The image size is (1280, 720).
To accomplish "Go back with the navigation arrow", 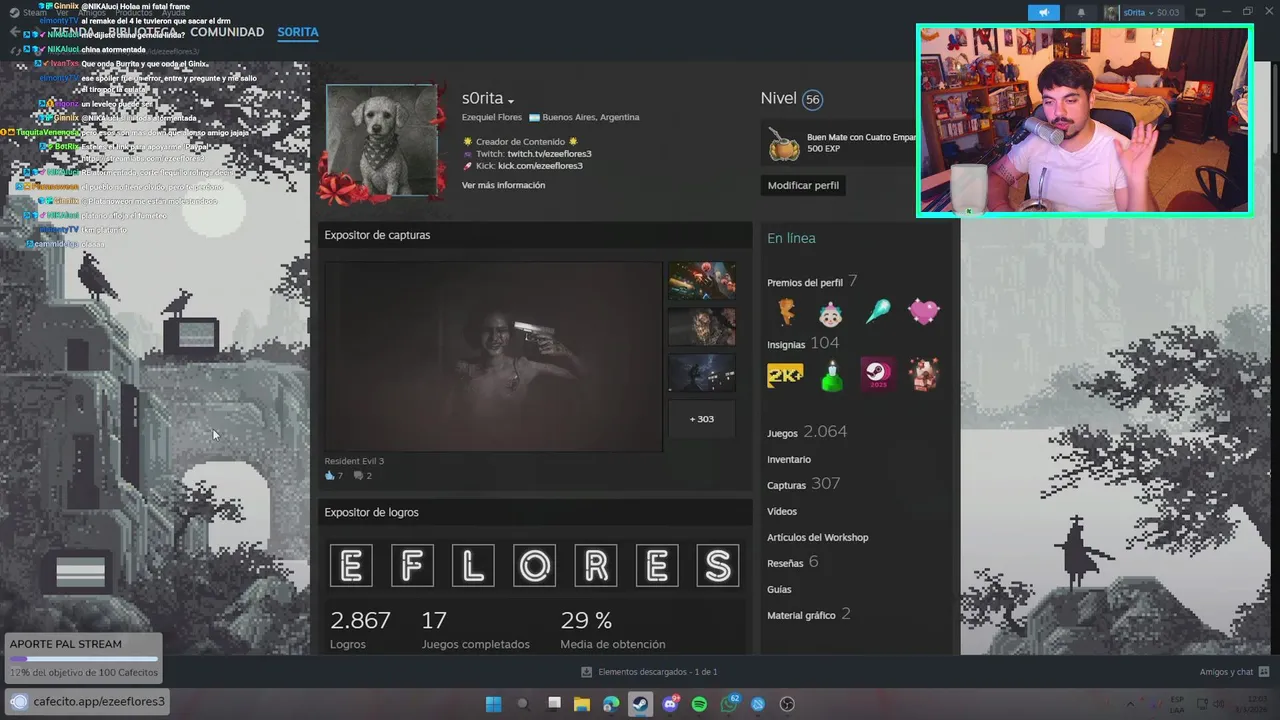I will click(14, 32).
